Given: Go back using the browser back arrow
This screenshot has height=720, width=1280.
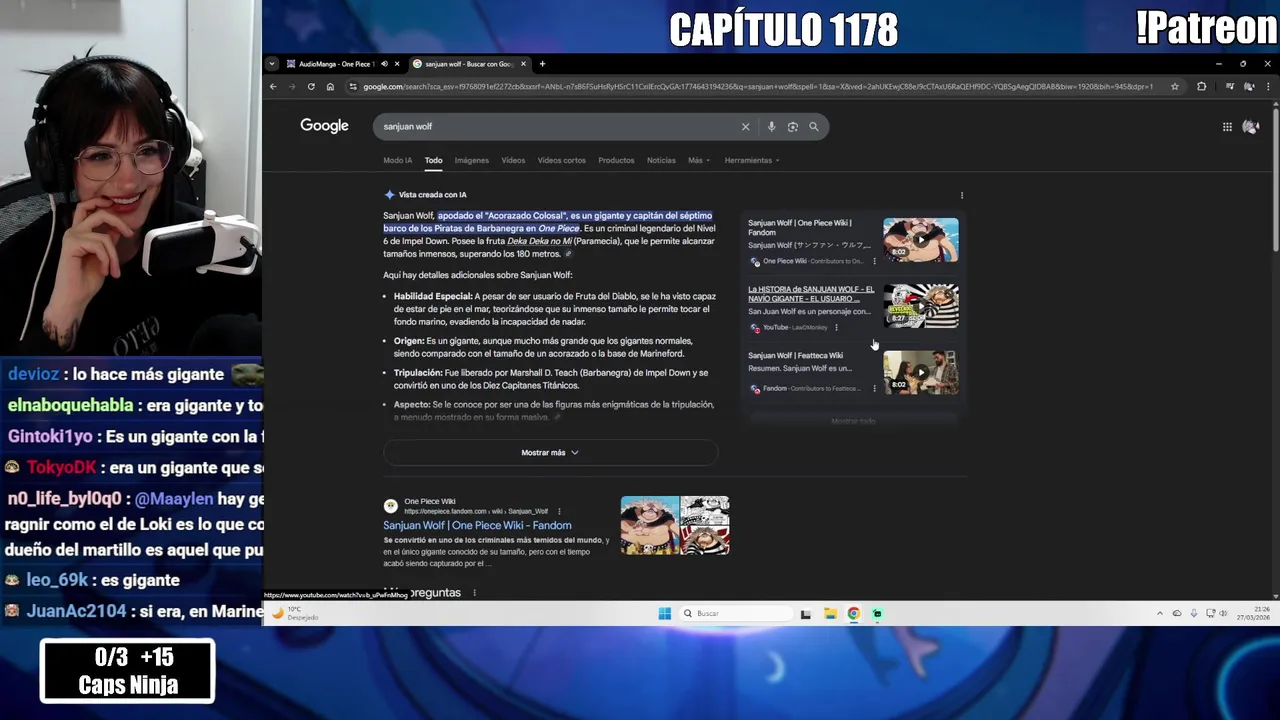Looking at the screenshot, I should [273, 86].
